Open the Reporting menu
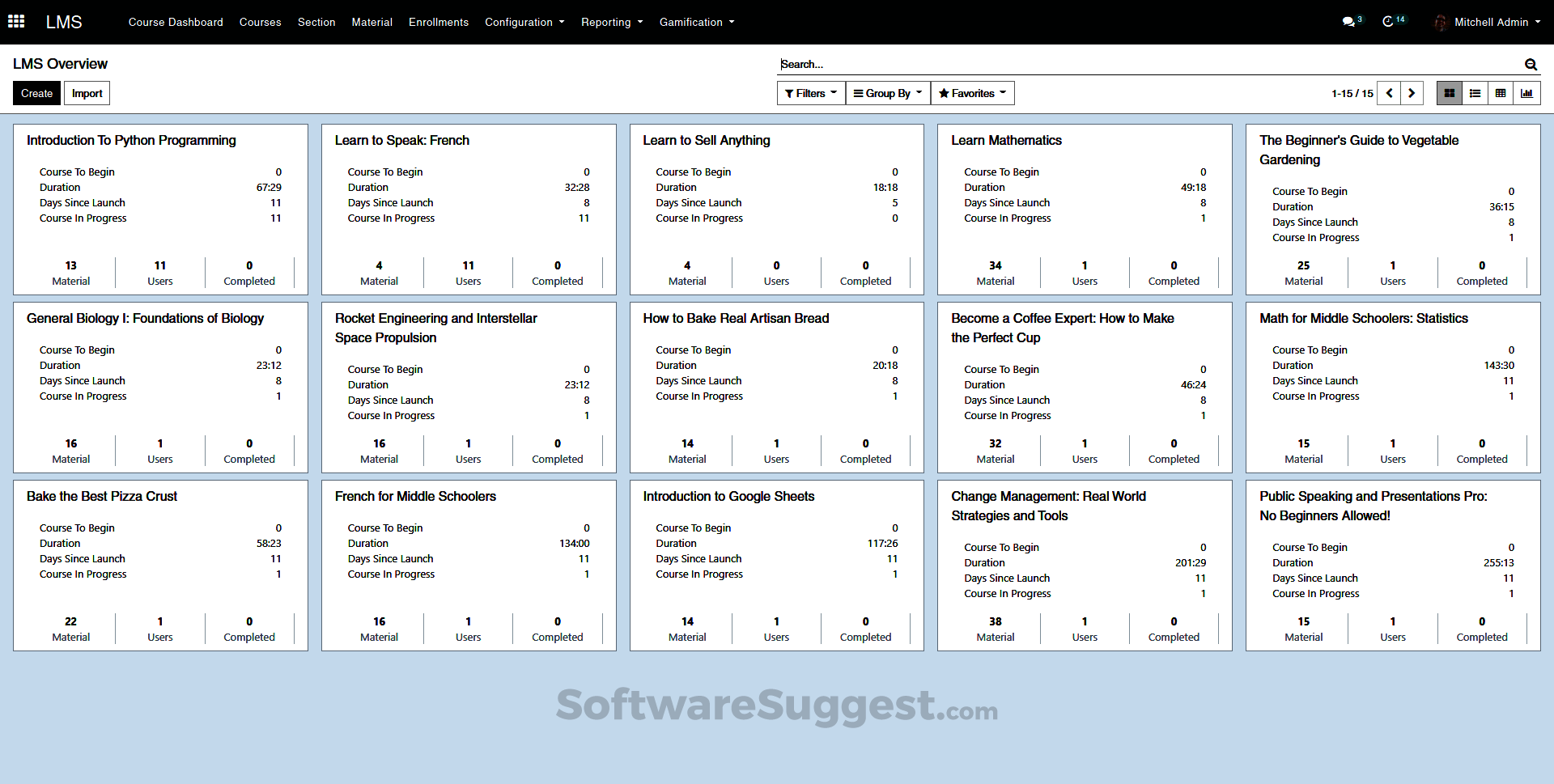This screenshot has height=784, width=1554. click(x=612, y=22)
